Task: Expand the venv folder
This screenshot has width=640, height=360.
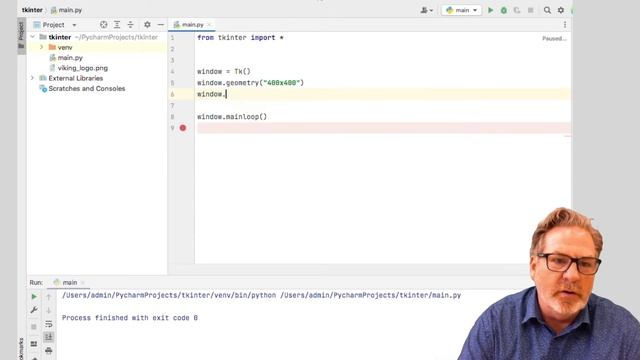Action: point(41,47)
